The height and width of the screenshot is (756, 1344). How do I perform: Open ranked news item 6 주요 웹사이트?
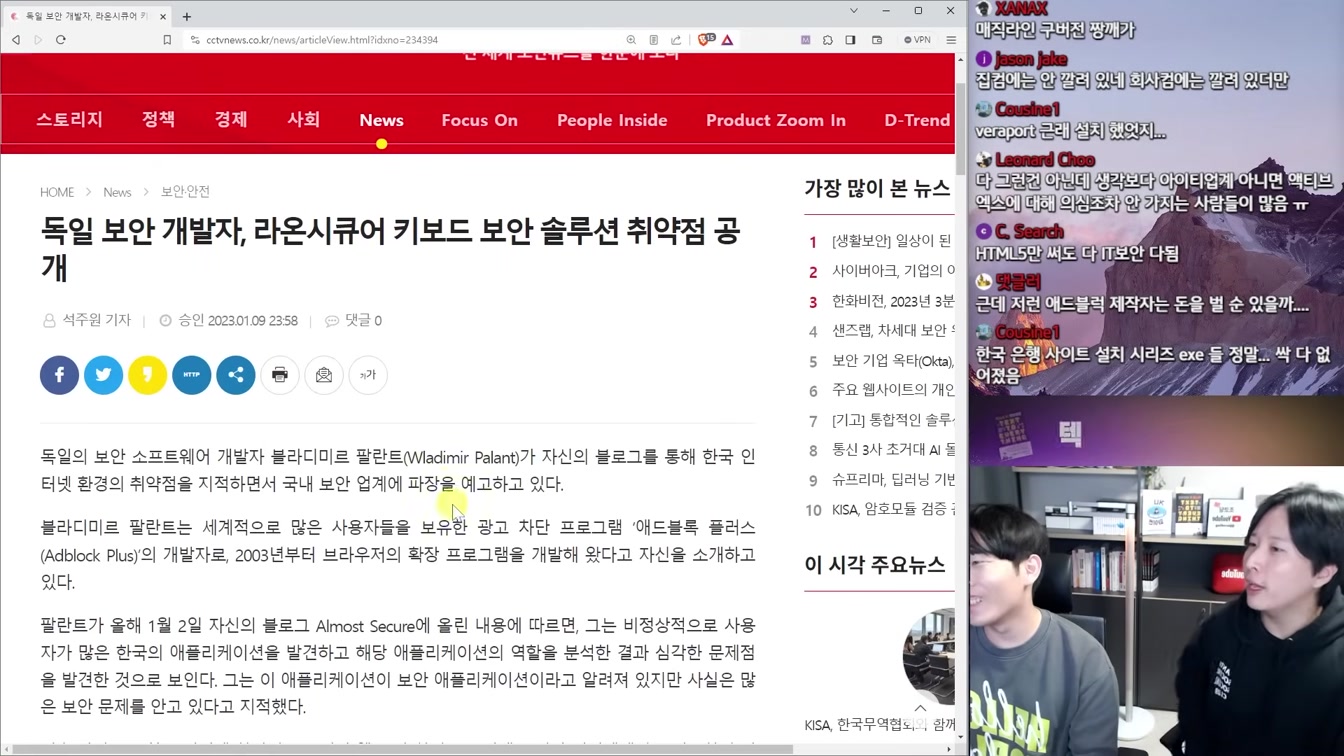pyautogui.click(x=881, y=390)
